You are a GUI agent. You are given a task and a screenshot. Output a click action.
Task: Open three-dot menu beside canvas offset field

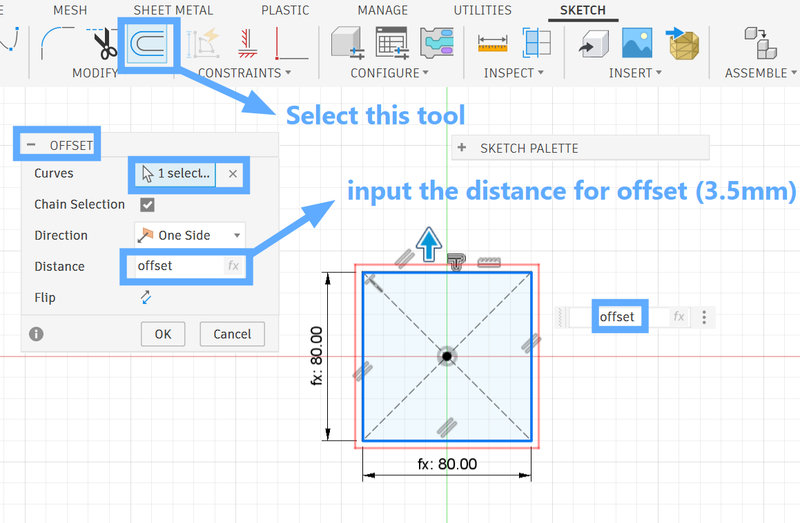(x=704, y=317)
